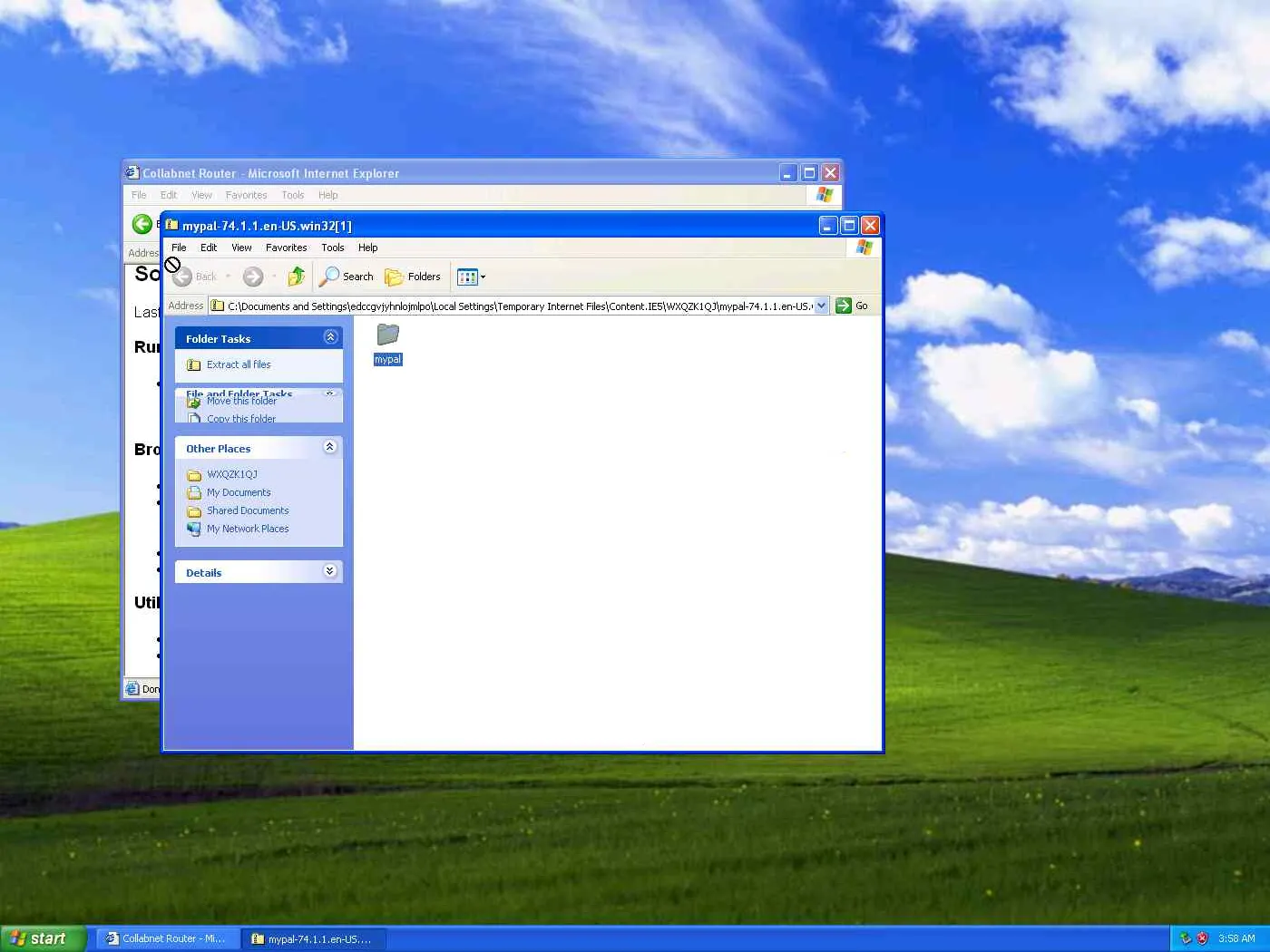Open My Network Places link
This screenshot has width=1270, height=952.
click(248, 529)
